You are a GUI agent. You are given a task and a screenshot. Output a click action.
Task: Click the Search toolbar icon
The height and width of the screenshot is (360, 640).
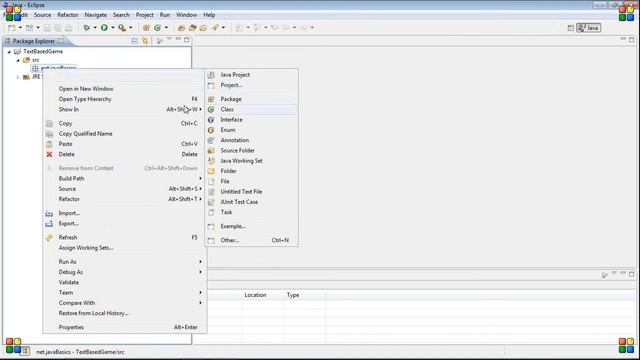click(215, 28)
